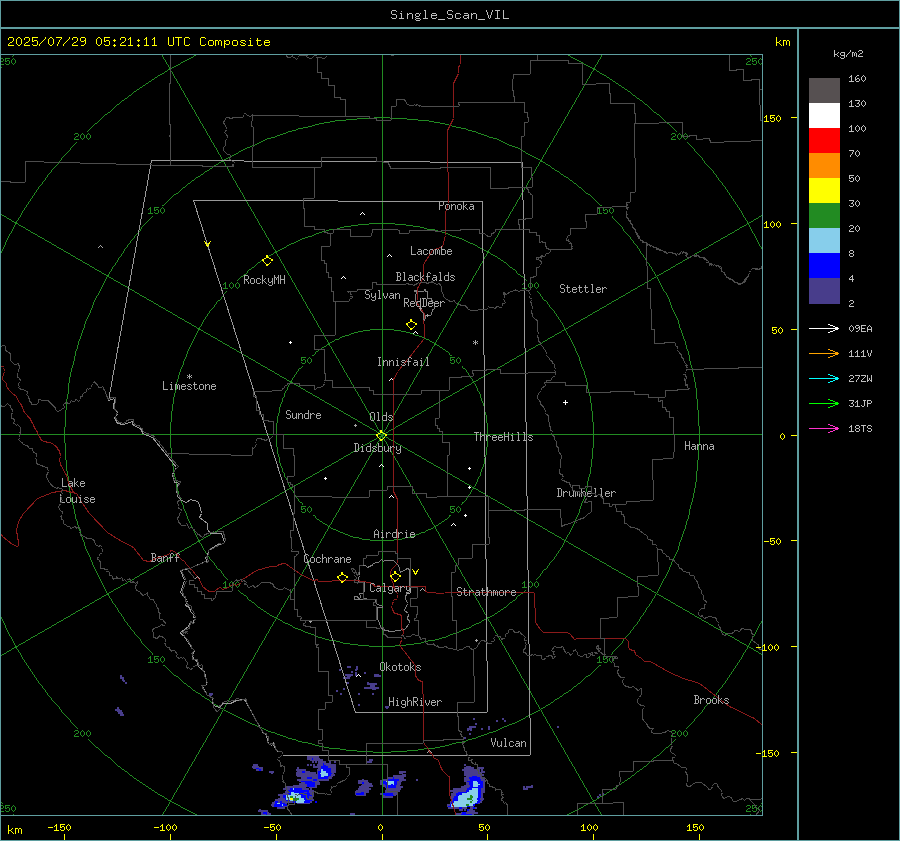Viewport: 900px width, 841px height.
Task: Click the yellow diamond marker near RockyMH
Action: [x=267, y=261]
